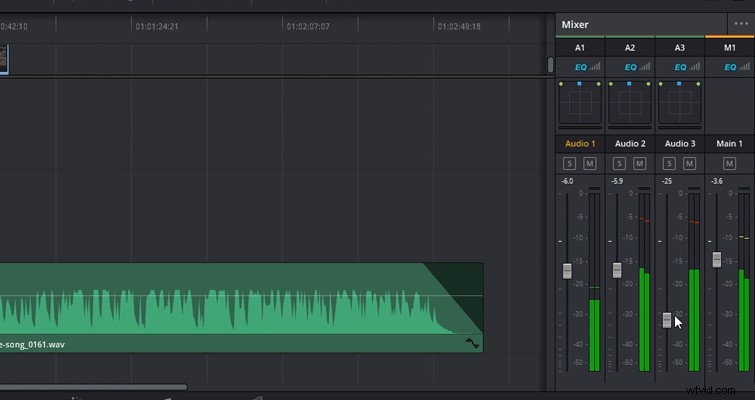Open dynamics bars icon on A3

pyautogui.click(x=695, y=66)
